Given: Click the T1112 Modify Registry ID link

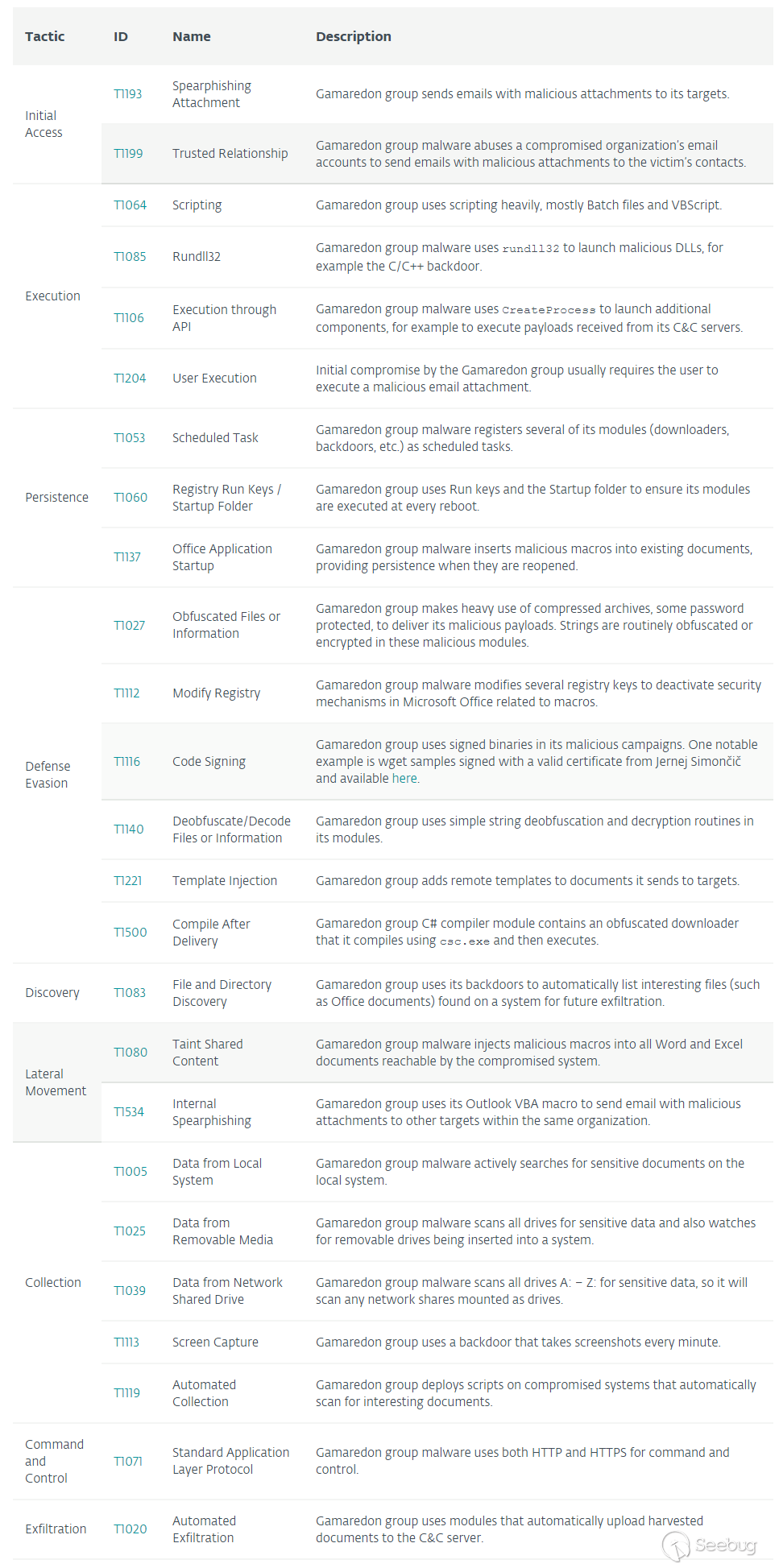Looking at the screenshot, I should [126, 693].
